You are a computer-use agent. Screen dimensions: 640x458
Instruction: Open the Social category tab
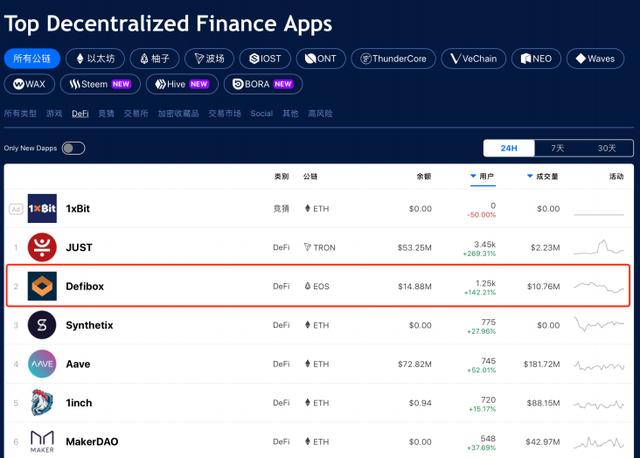coord(262,113)
